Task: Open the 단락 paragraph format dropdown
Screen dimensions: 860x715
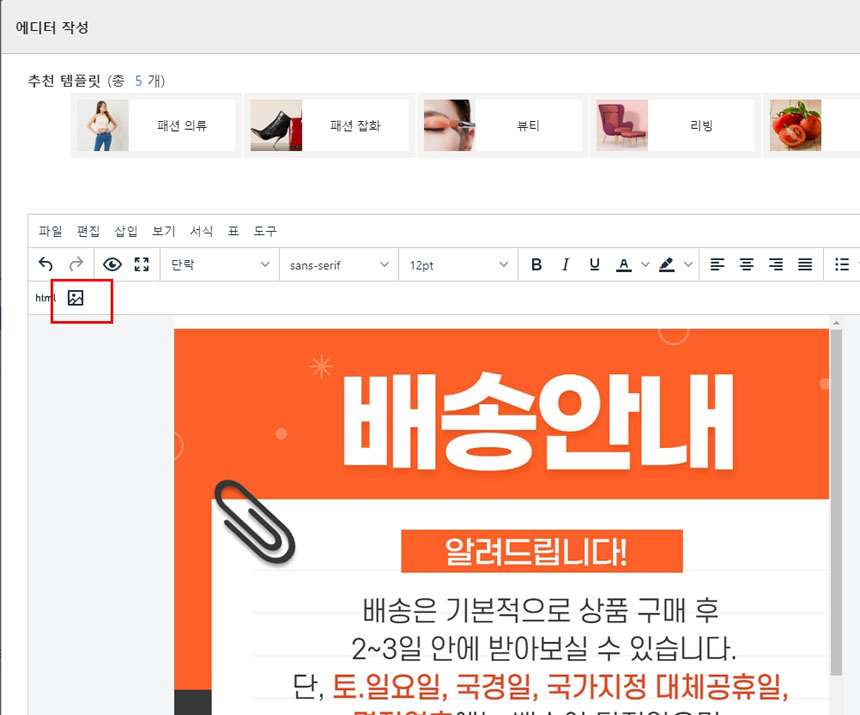Action: [x=220, y=265]
